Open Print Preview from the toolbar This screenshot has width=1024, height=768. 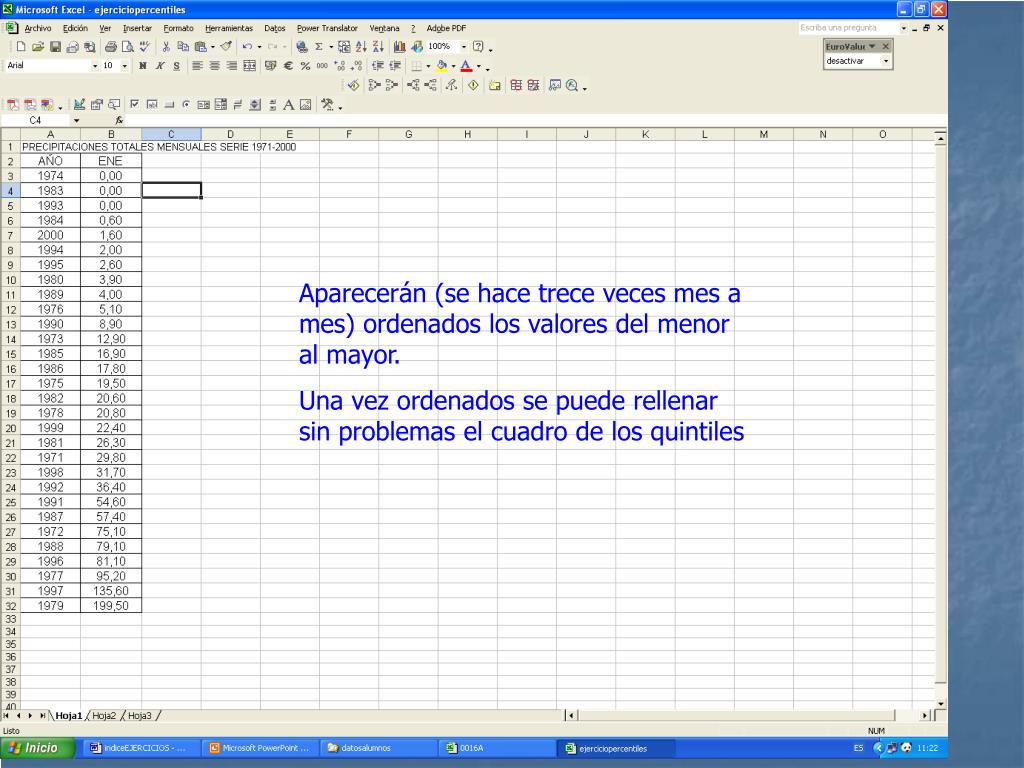[x=127, y=46]
